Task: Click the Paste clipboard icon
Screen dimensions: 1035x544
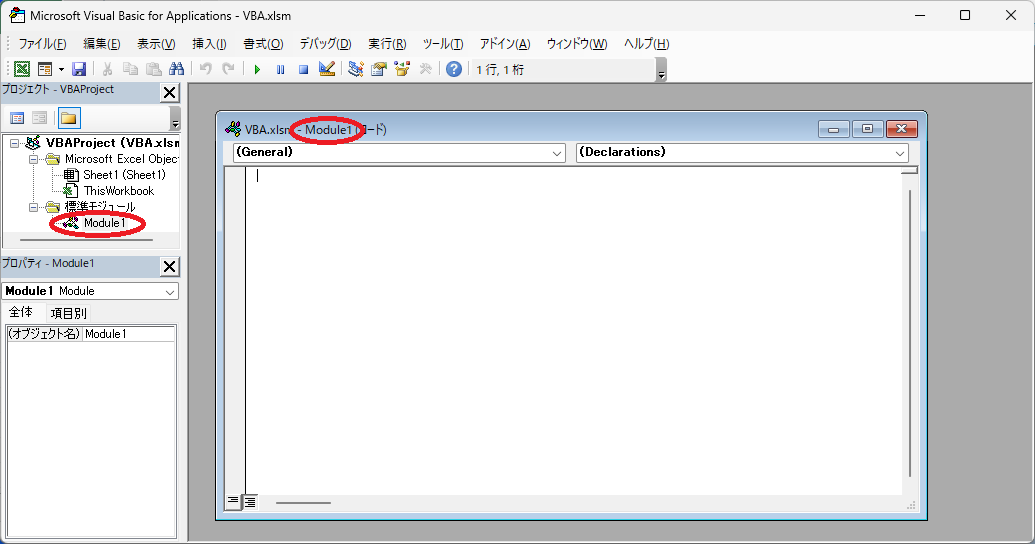Action: [x=154, y=69]
